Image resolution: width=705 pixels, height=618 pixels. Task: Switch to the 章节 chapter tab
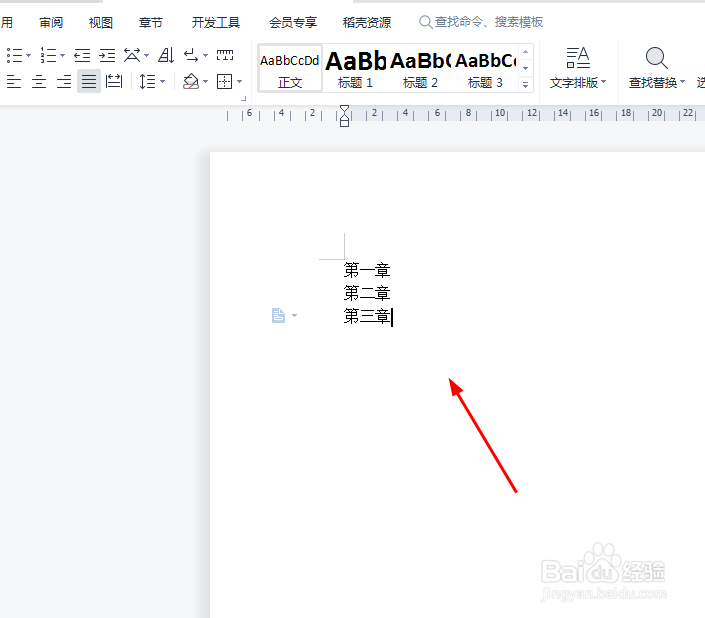pyautogui.click(x=151, y=22)
